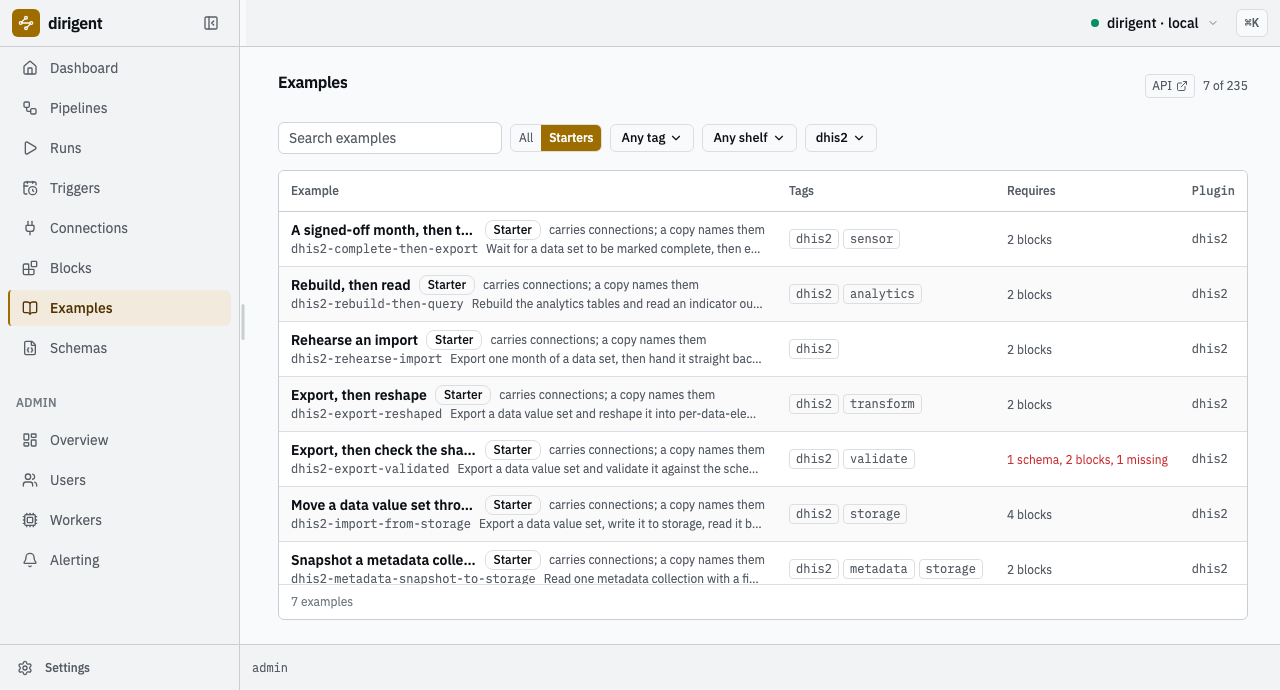Open the API link
Screen dimensions: 1280x690
[1170, 86]
